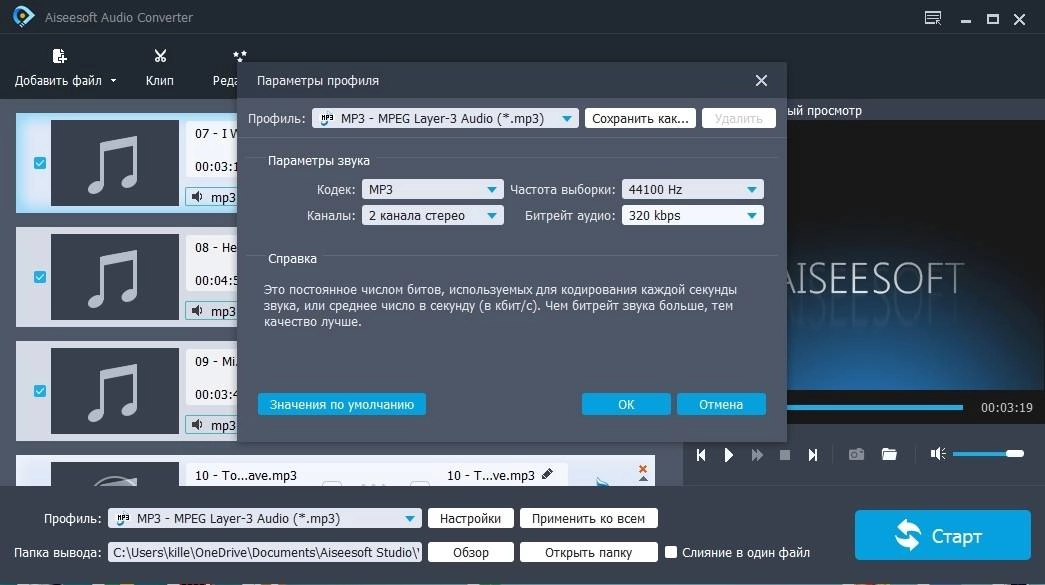Uncheck the checkbox for track 09

coord(40,391)
